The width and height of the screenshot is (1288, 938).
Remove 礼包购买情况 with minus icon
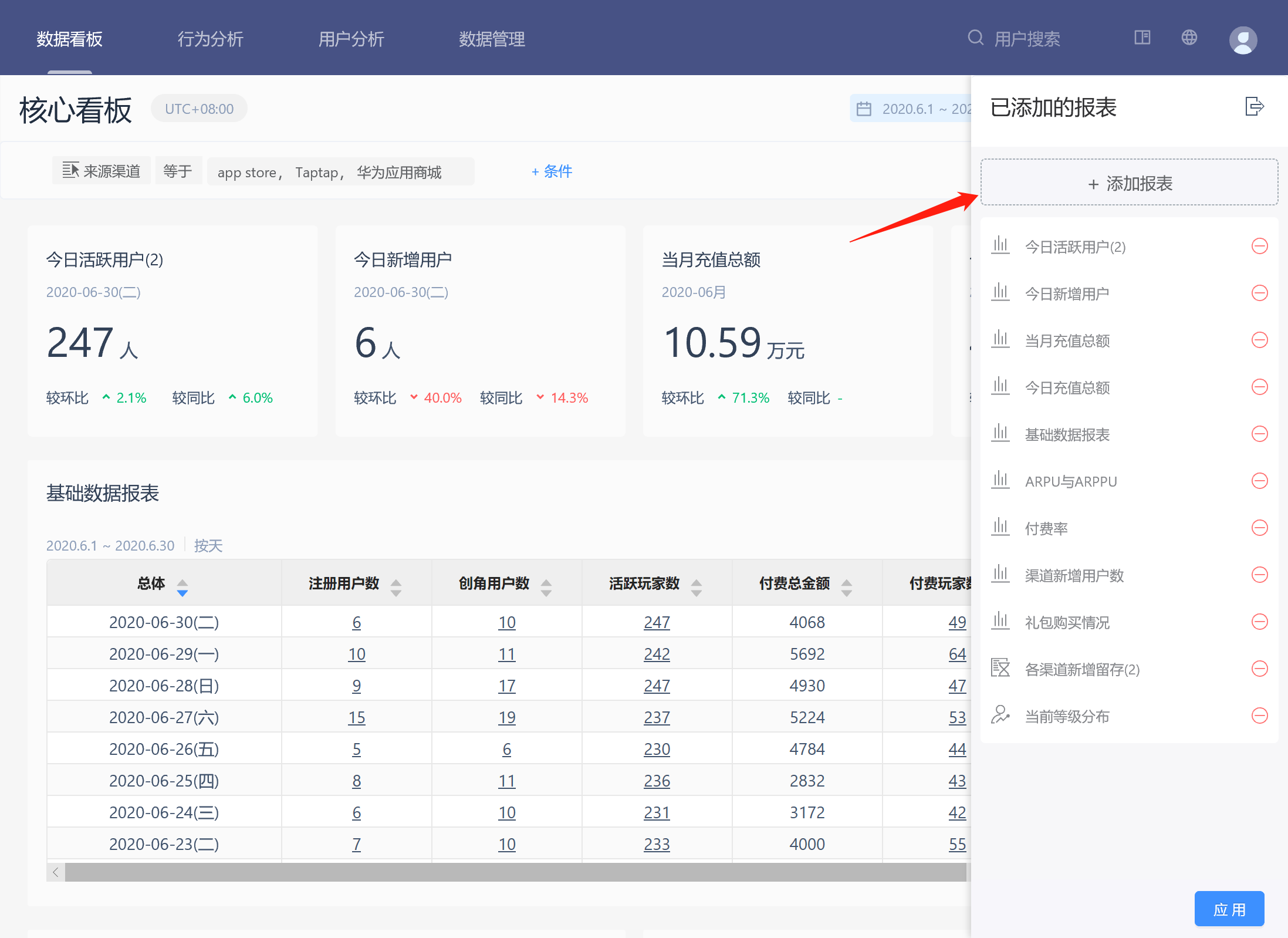(1259, 622)
